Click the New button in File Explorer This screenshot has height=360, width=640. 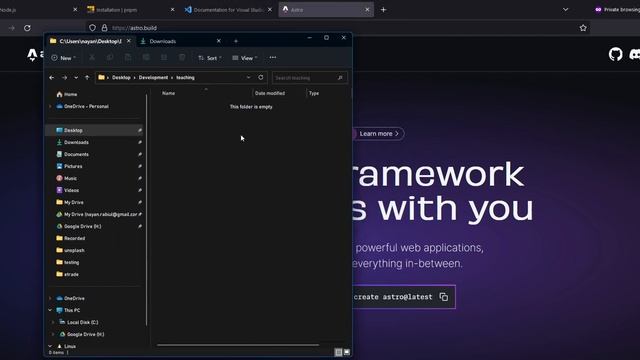[64, 58]
